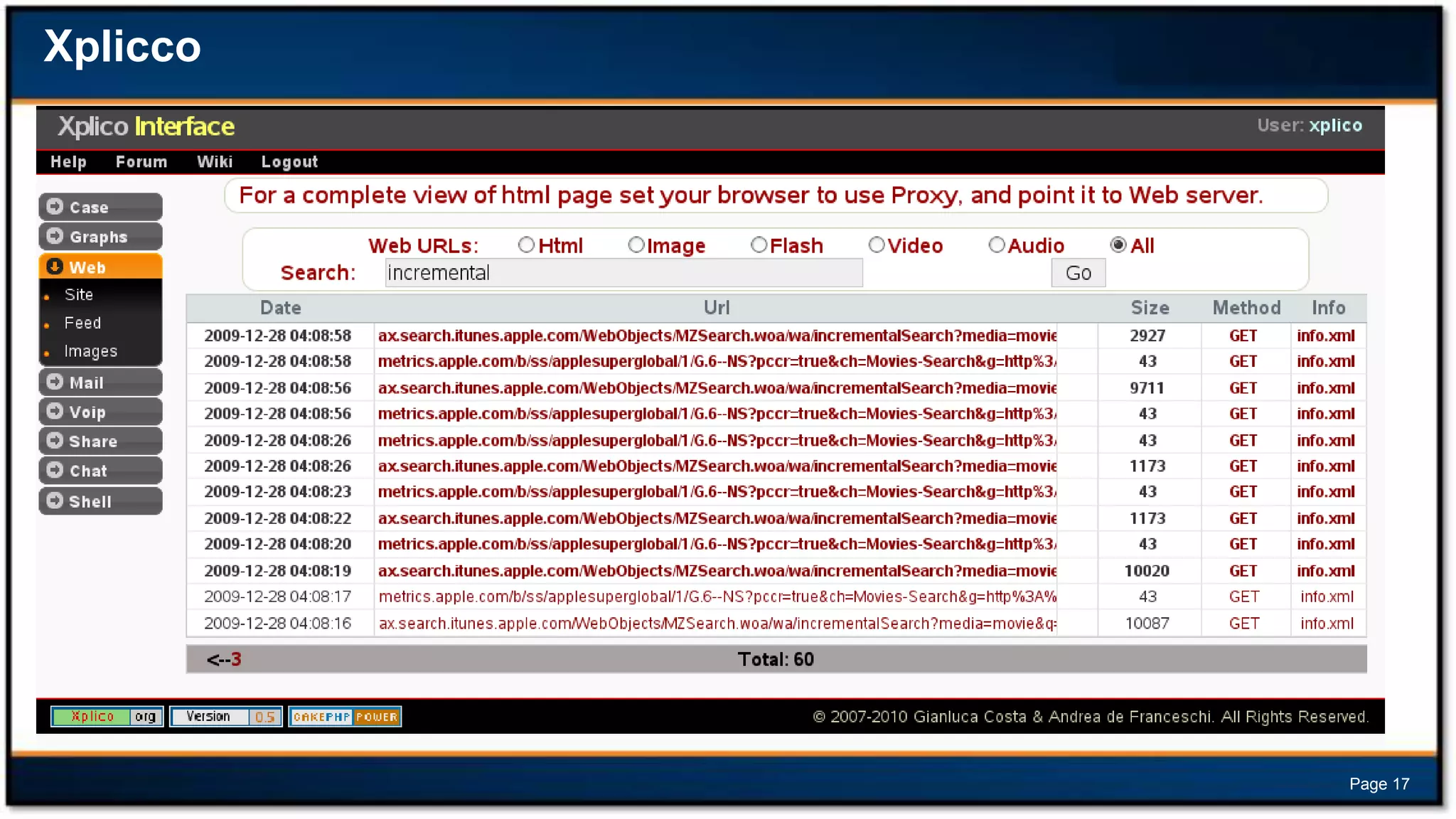Click Logout in the top menu
The image size is (1456, 819).
pos(289,162)
